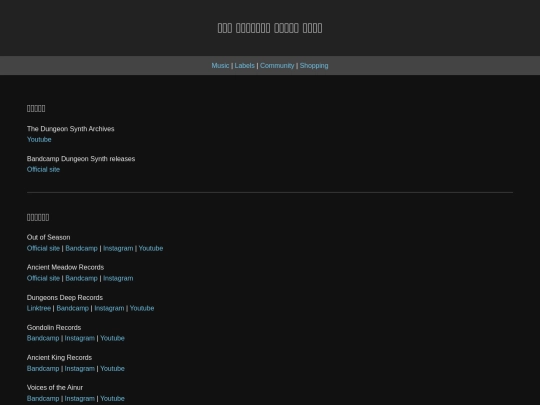This screenshot has height=405, width=540.
Task: Open Ancient Meadow Records Instagram
Action: point(118,278)
